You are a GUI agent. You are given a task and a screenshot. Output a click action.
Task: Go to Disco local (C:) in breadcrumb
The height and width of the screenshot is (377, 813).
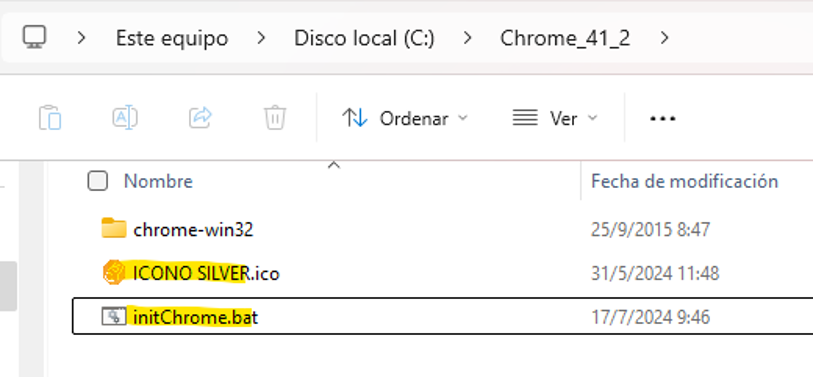click(x=365, y=38)
